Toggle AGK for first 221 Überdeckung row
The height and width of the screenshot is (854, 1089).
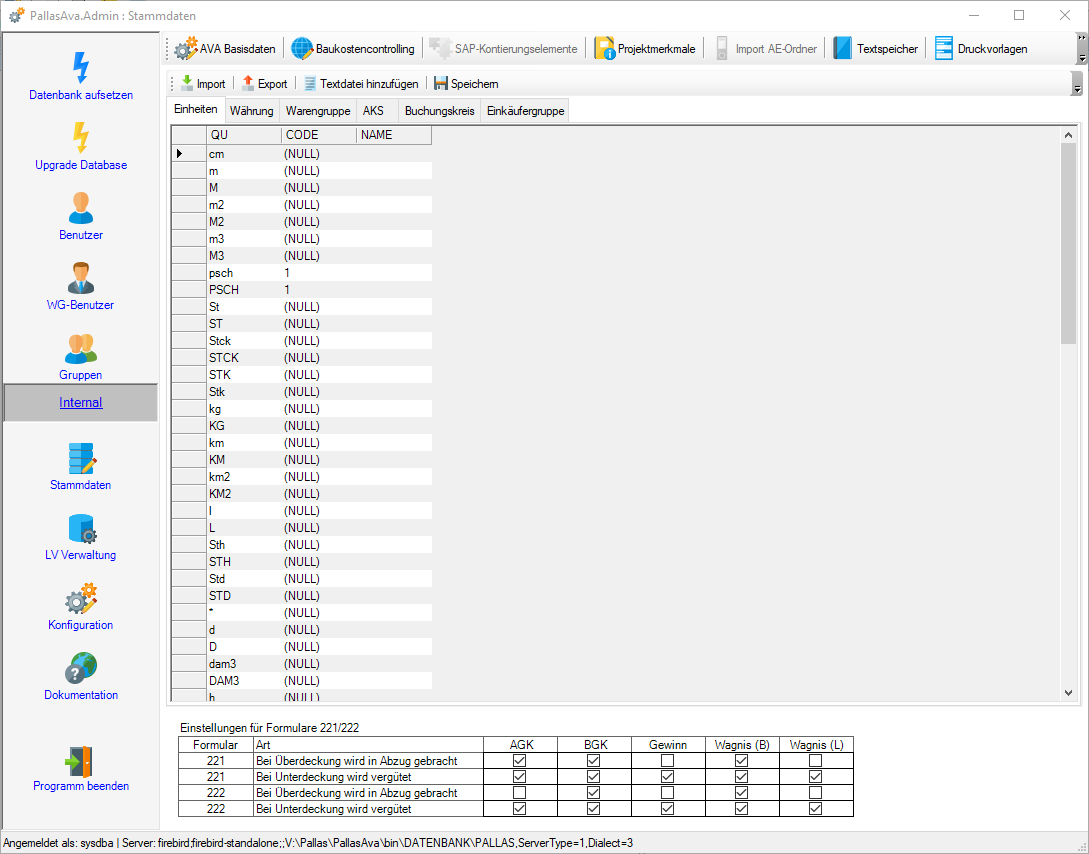pyautogui.click(x=519, y=760)
